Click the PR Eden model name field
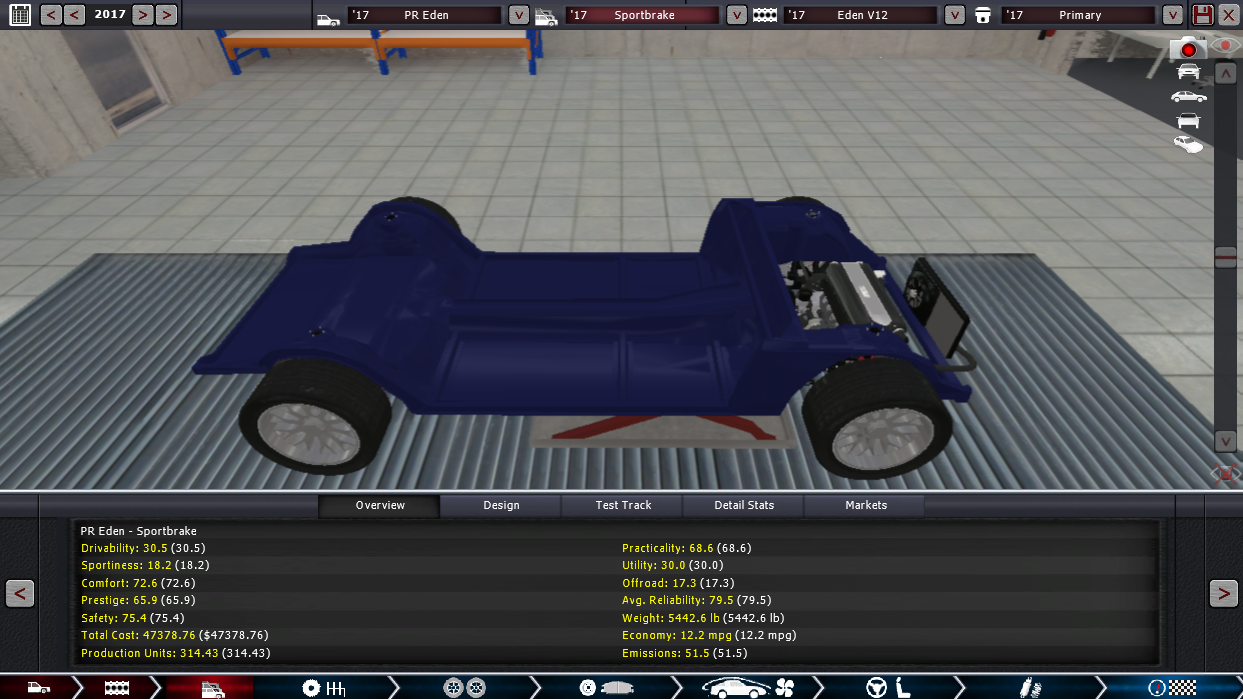 [424, 15]
